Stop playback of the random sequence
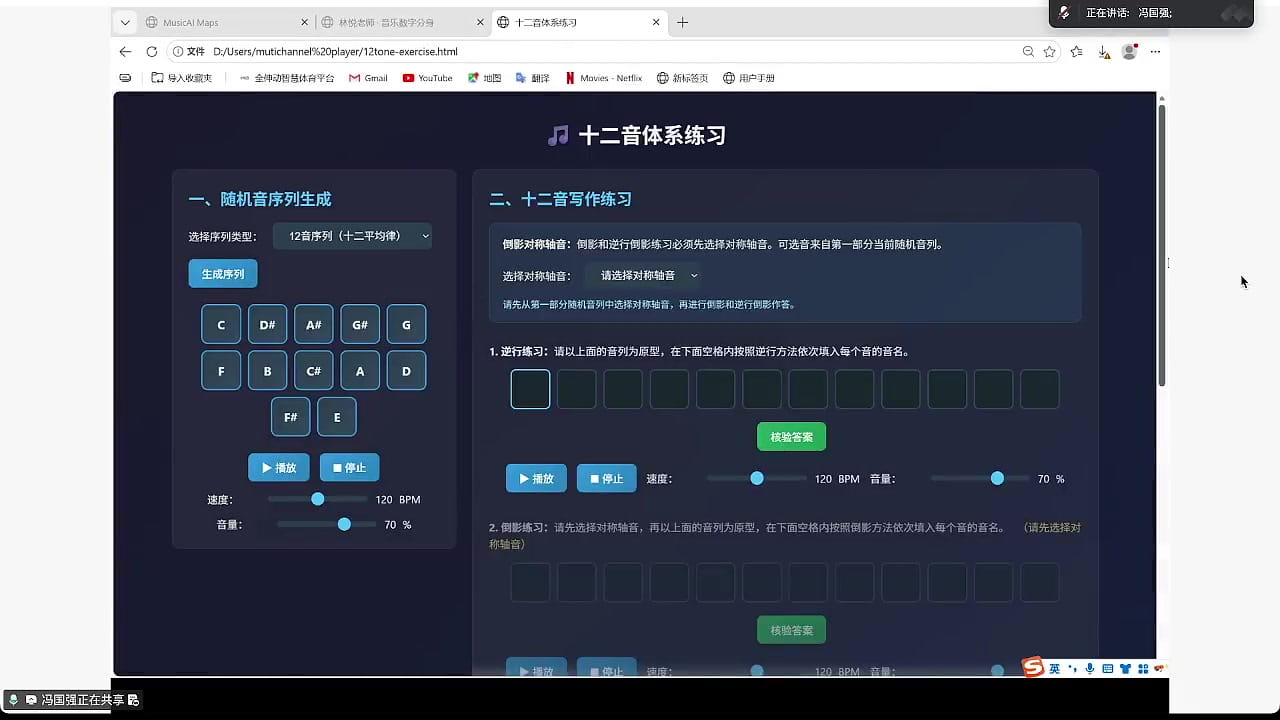 (349, 467)
